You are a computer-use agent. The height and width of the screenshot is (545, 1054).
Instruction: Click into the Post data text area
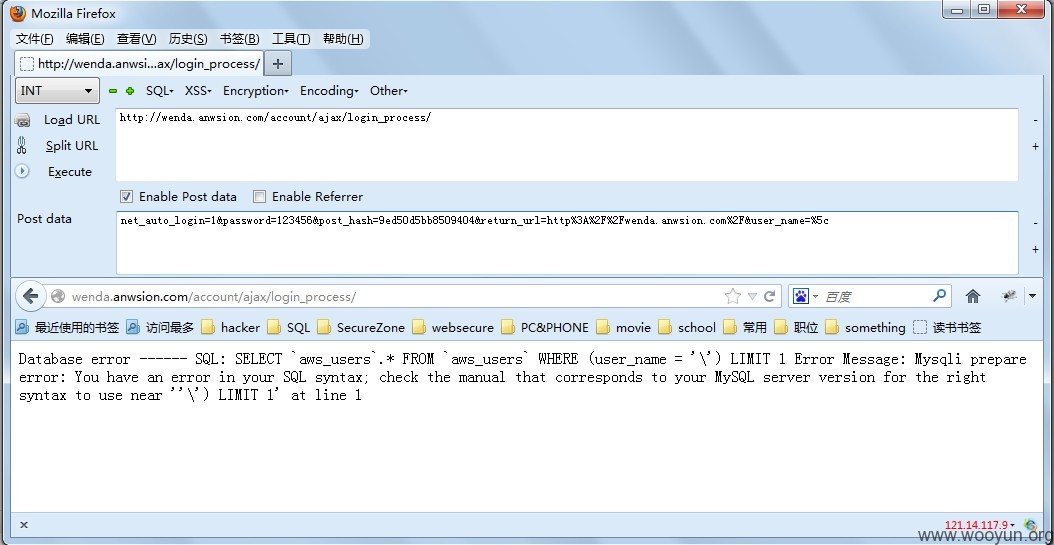(x=567, y=243)
